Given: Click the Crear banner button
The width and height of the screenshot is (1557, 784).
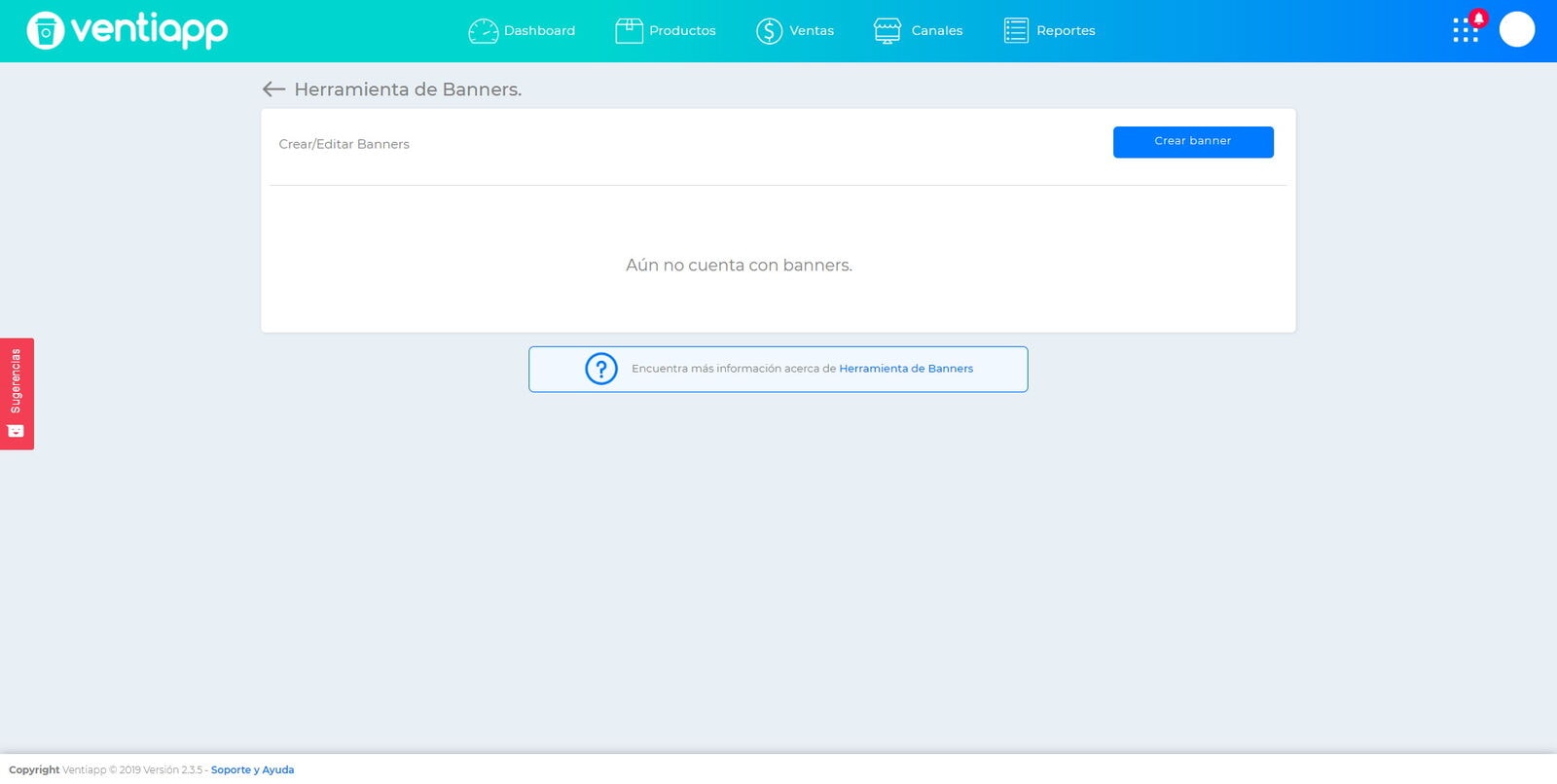Looking at the screenshot, I should coord(1193,142).
